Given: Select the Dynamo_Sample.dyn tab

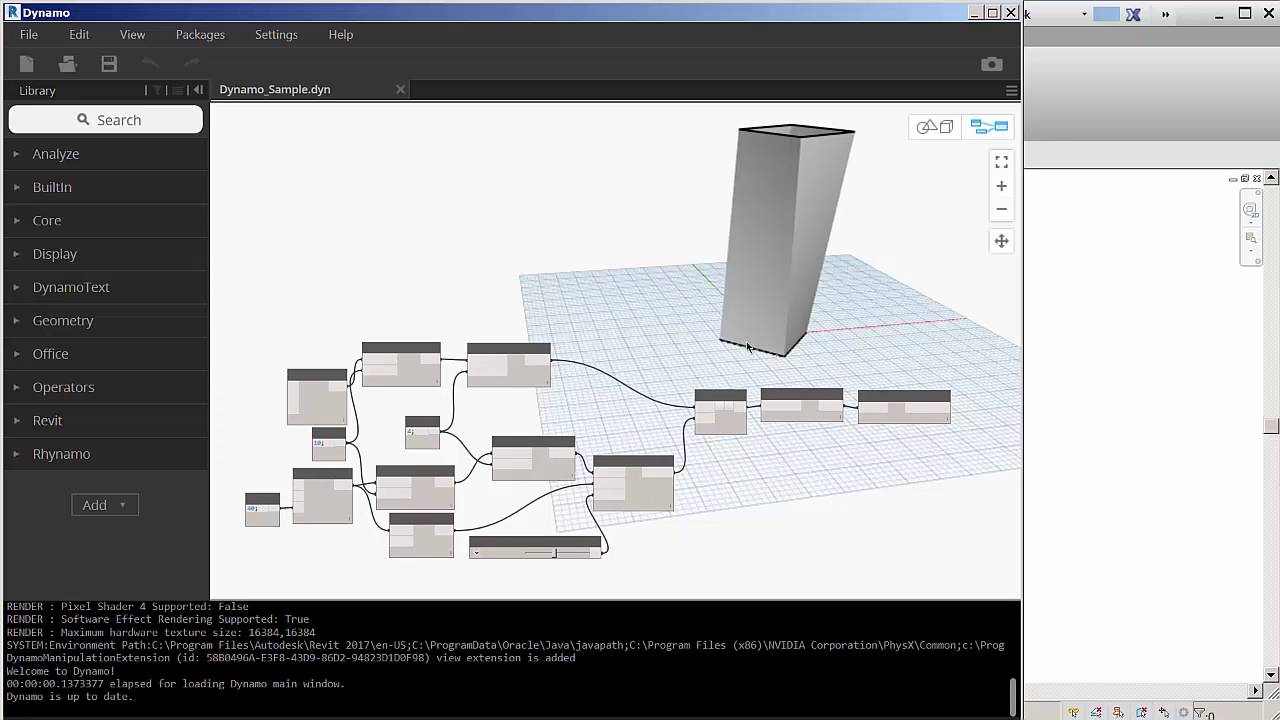Looking at the screenshot, I should (274, 89).
